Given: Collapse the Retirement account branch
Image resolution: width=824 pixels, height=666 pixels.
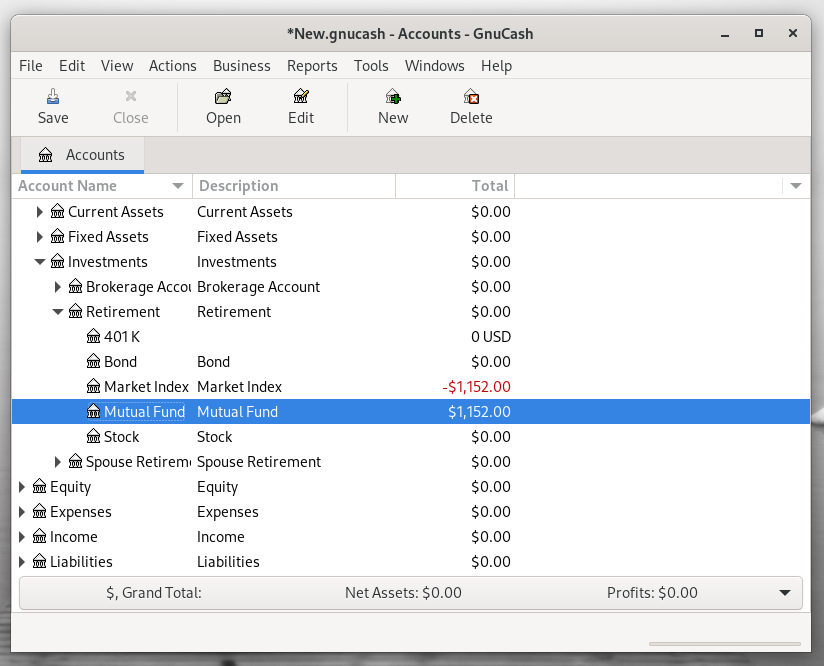Looking at the screenshot, I should (58, 312).
